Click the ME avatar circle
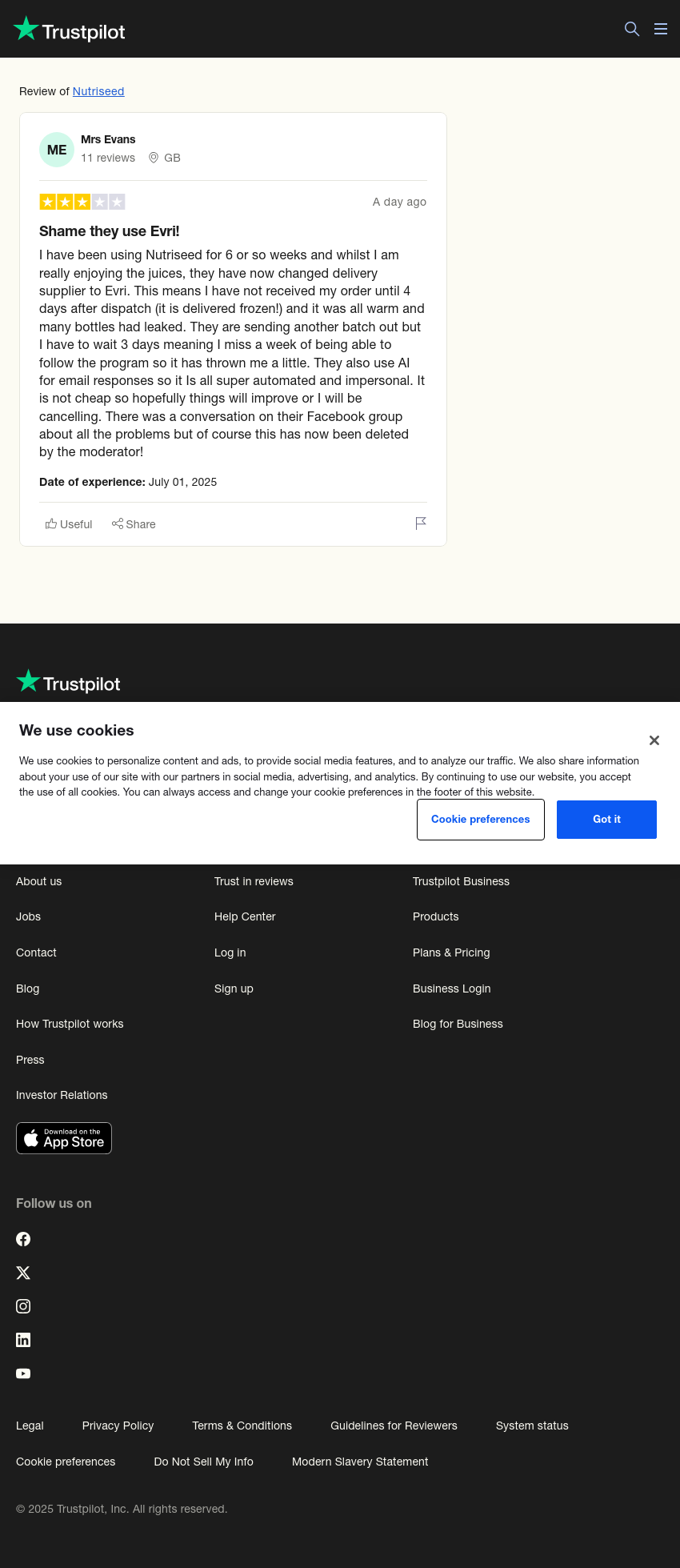This screenshot has width=680, height=1568. click(x=57, y=150)
